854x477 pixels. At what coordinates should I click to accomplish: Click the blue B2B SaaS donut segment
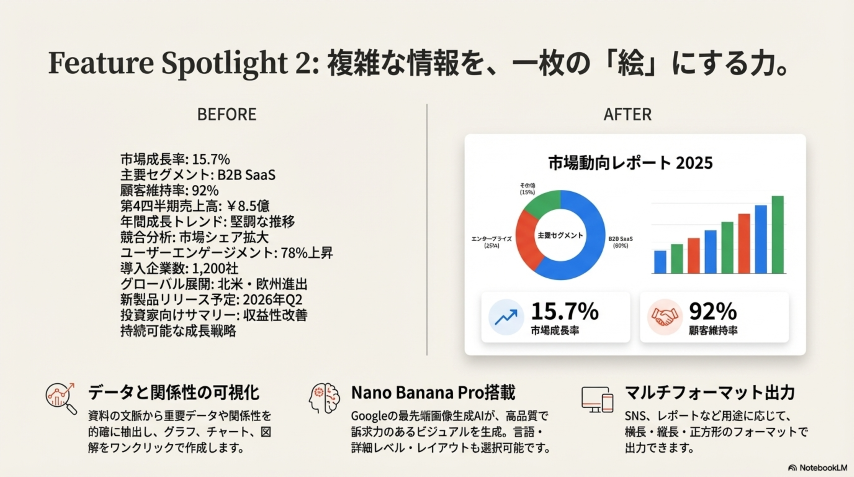pyautogui.click(x=590, y=250)
